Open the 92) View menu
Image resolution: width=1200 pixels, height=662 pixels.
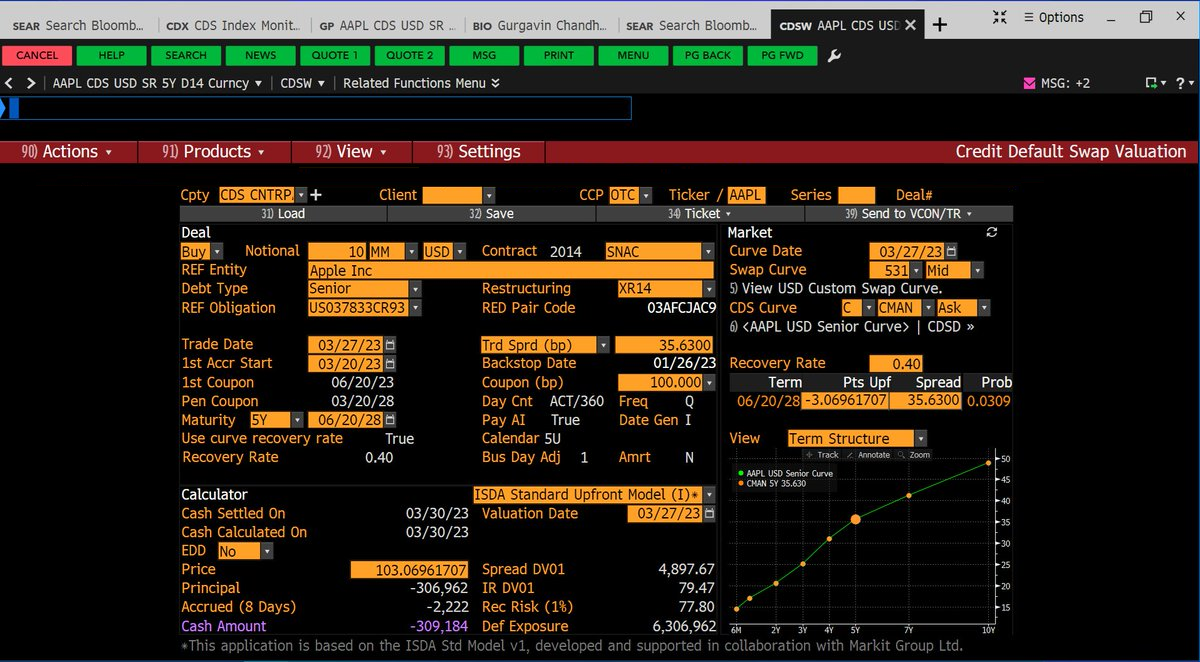351,152
